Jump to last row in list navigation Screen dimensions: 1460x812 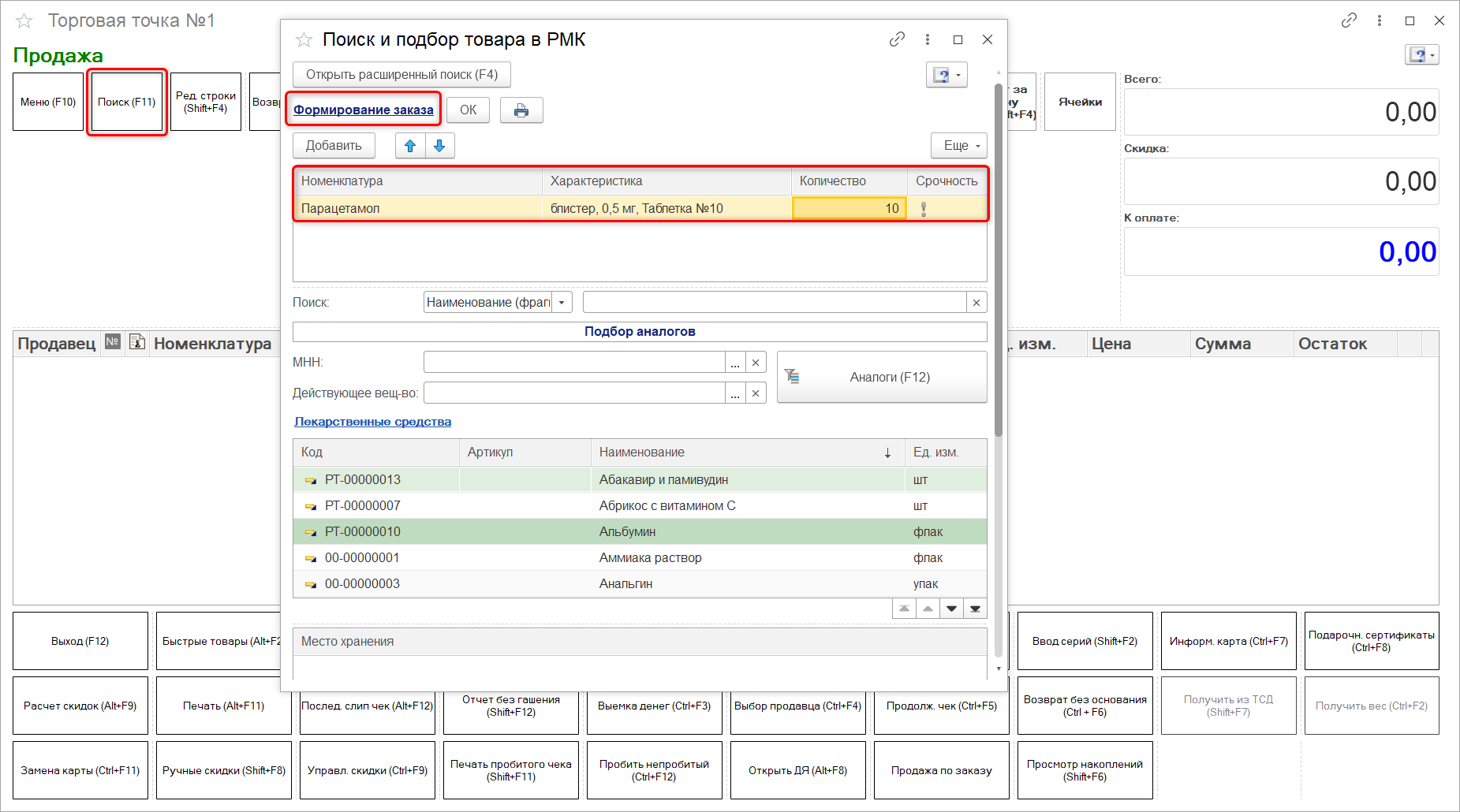click(975, 609)
